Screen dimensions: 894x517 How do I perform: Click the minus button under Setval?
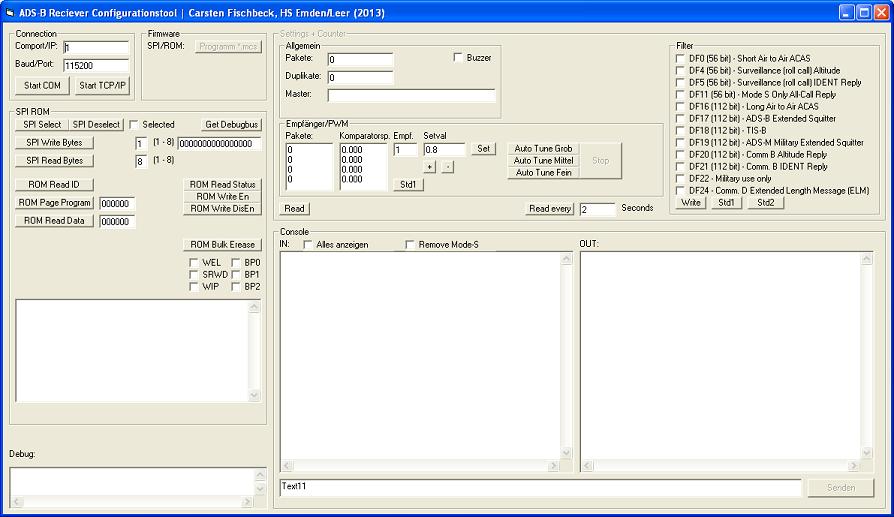(x=448, y=167)
